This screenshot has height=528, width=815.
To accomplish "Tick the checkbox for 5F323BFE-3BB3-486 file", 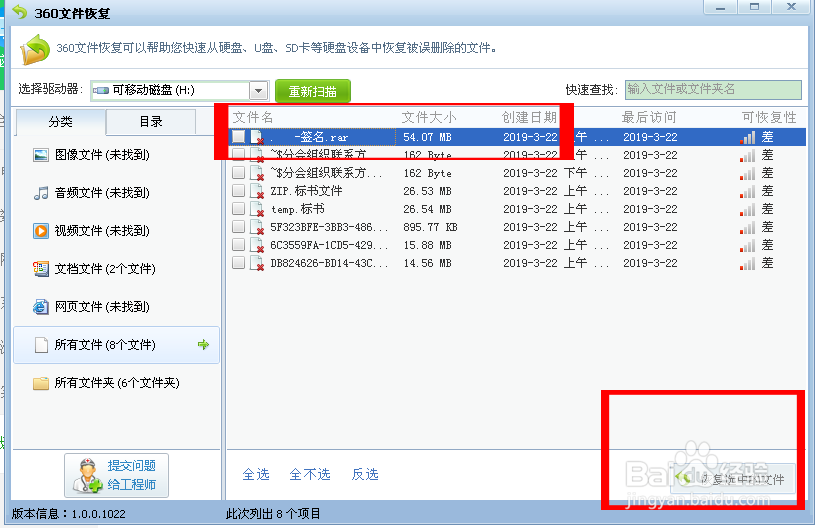I will 238,227.
